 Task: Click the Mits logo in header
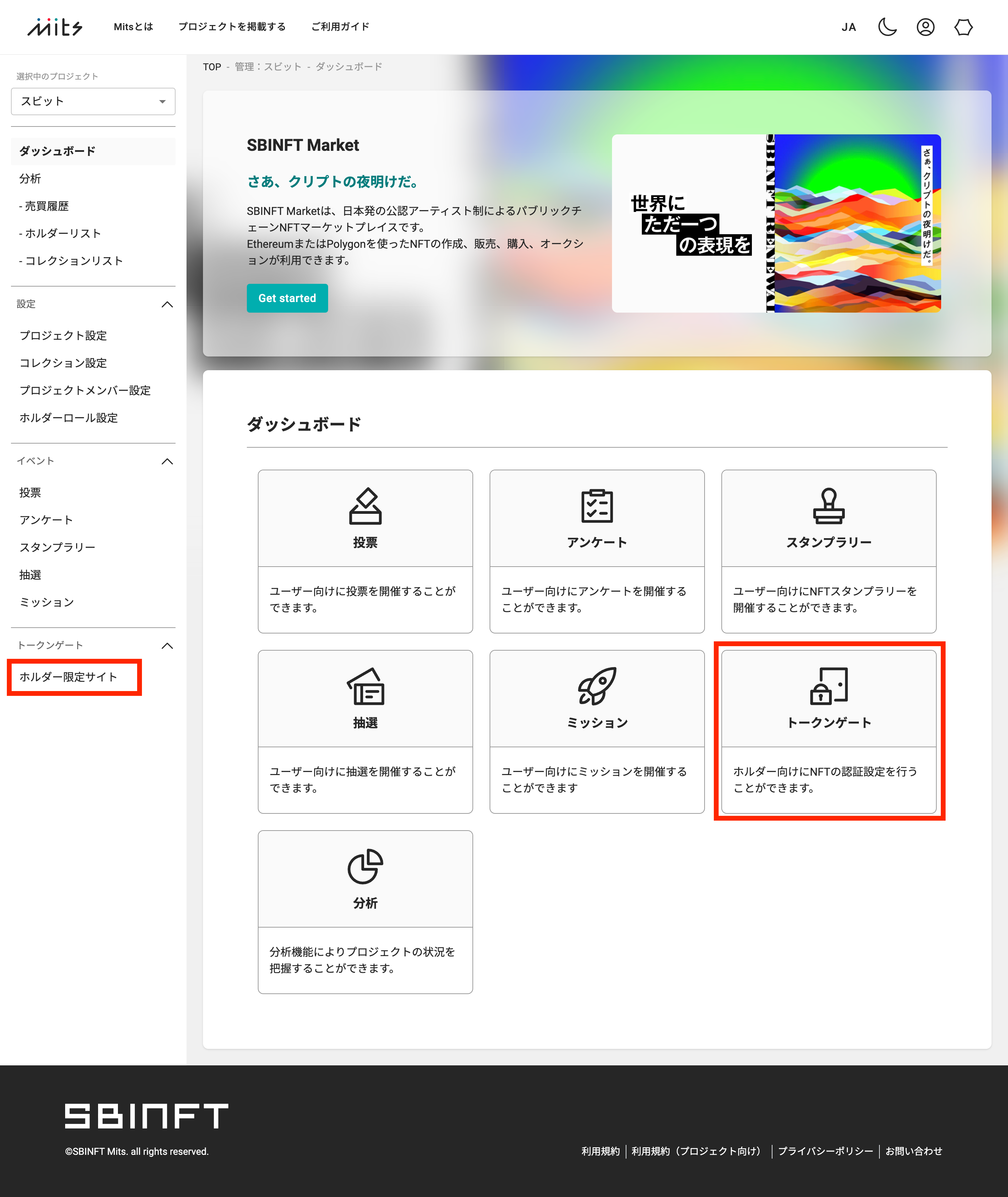click(x=55, y=27)
